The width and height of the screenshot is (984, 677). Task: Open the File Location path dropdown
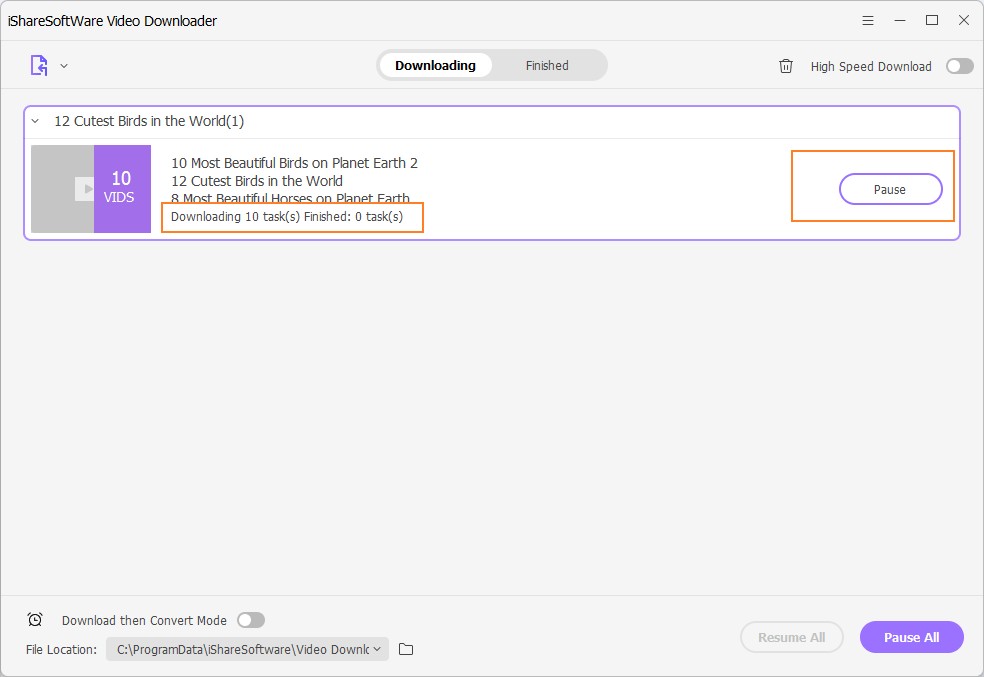click(247, 649)
